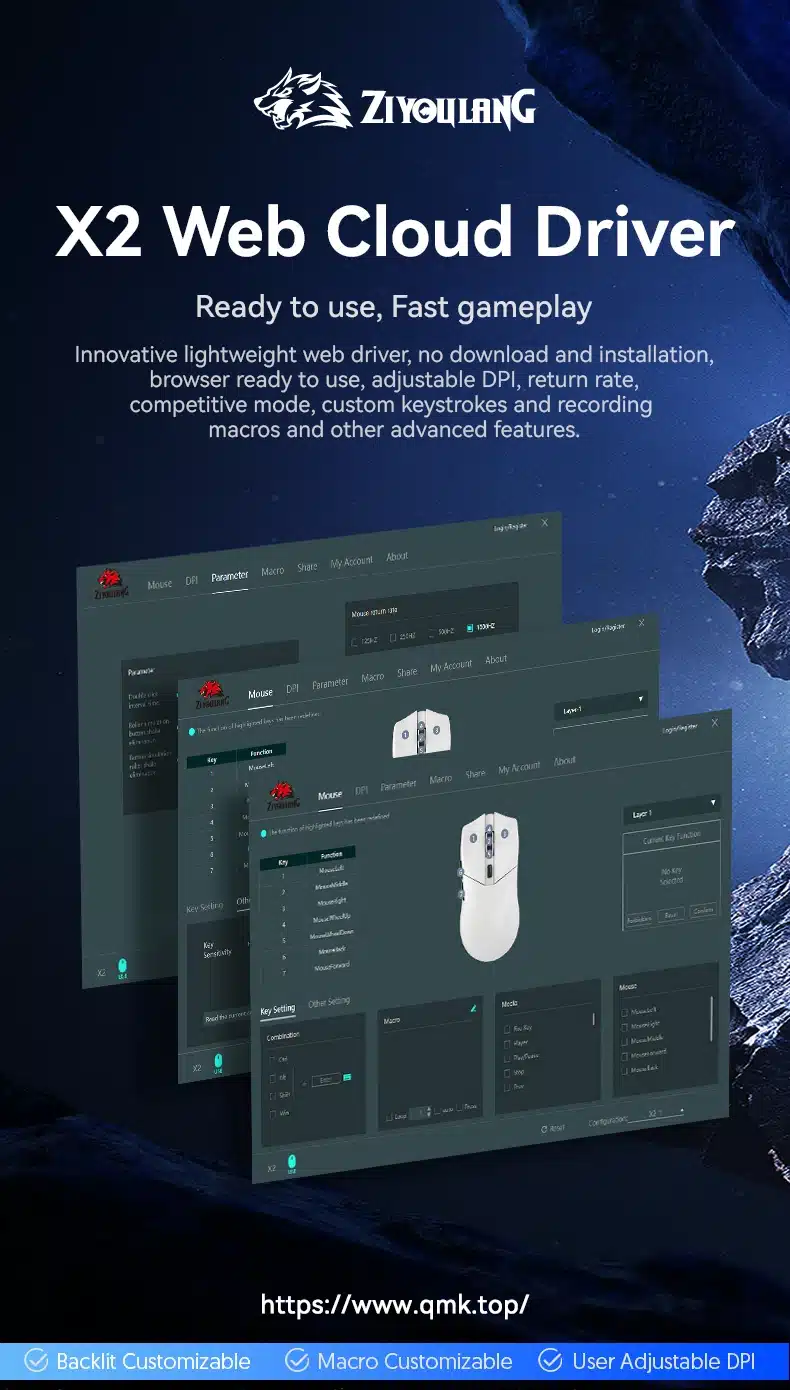
Task: Click the checkmark icon beside Backlit Customizable
Action: coord(36,1361)
